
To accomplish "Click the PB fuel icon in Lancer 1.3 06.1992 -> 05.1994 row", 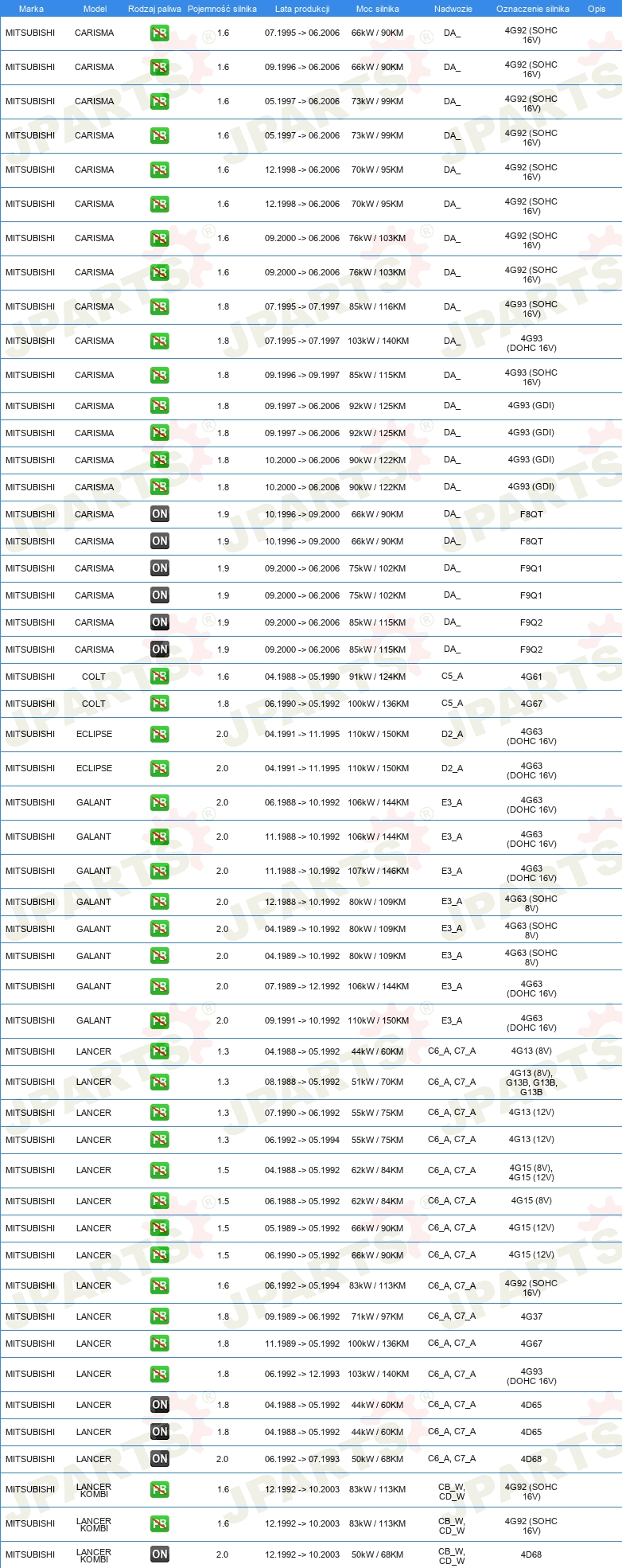I will coord(160,1141).
